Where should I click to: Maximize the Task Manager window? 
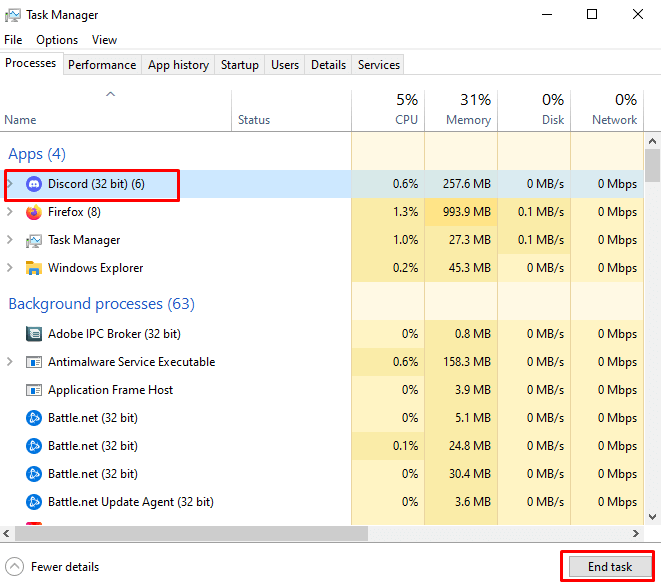pos(592,14)
